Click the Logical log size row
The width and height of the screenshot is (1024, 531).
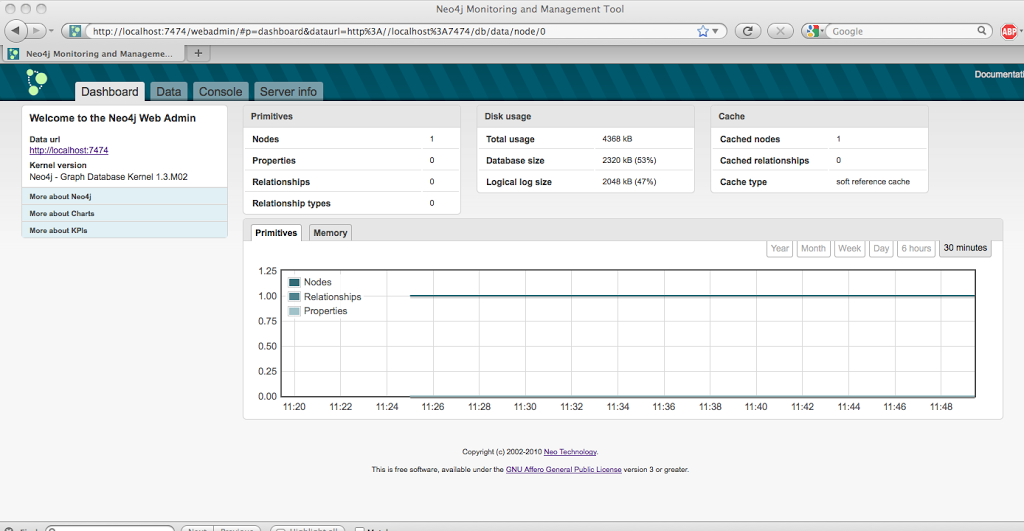pyautogui.click(x=586, y=182)
